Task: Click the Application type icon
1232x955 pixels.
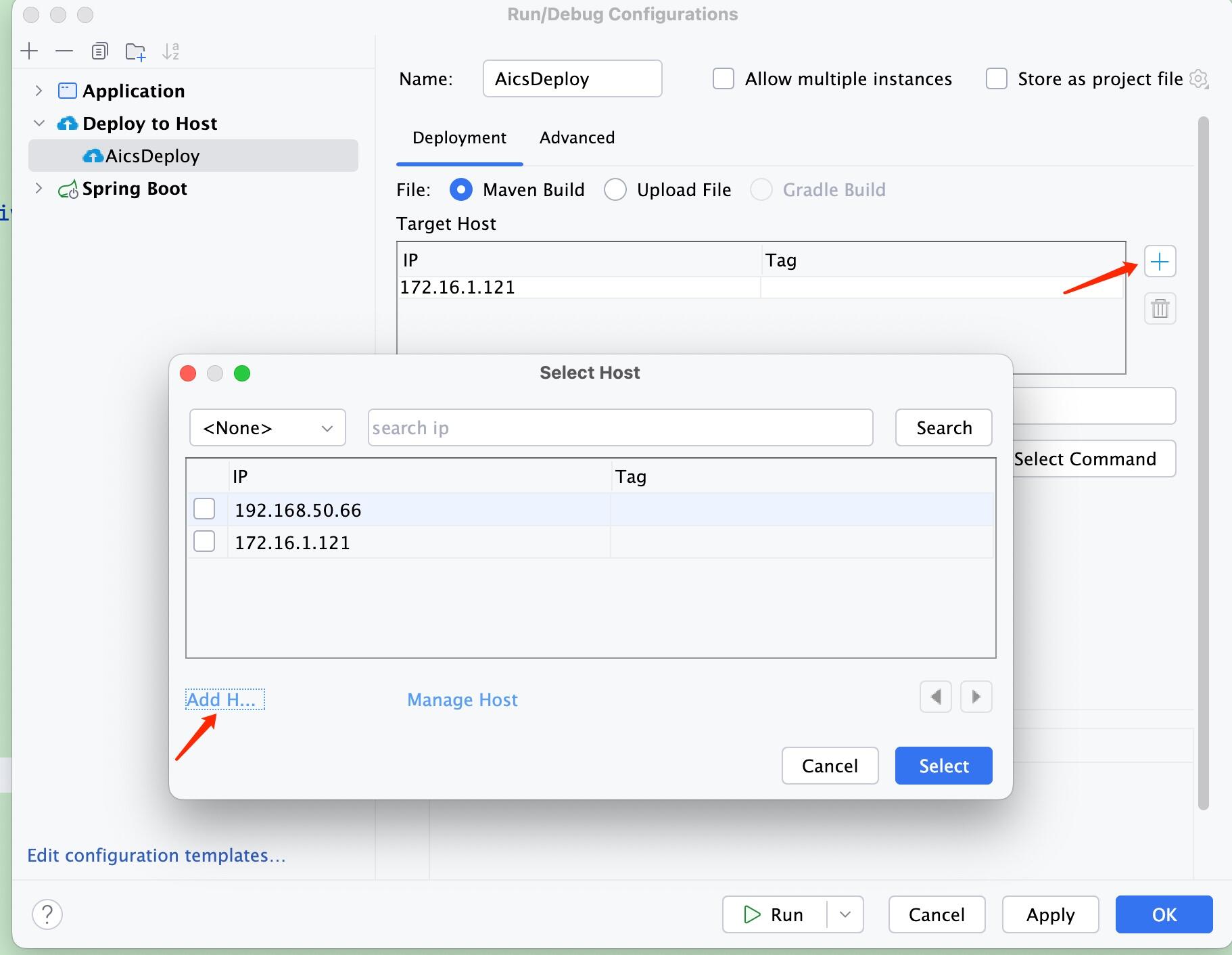Action: [67, 91]
